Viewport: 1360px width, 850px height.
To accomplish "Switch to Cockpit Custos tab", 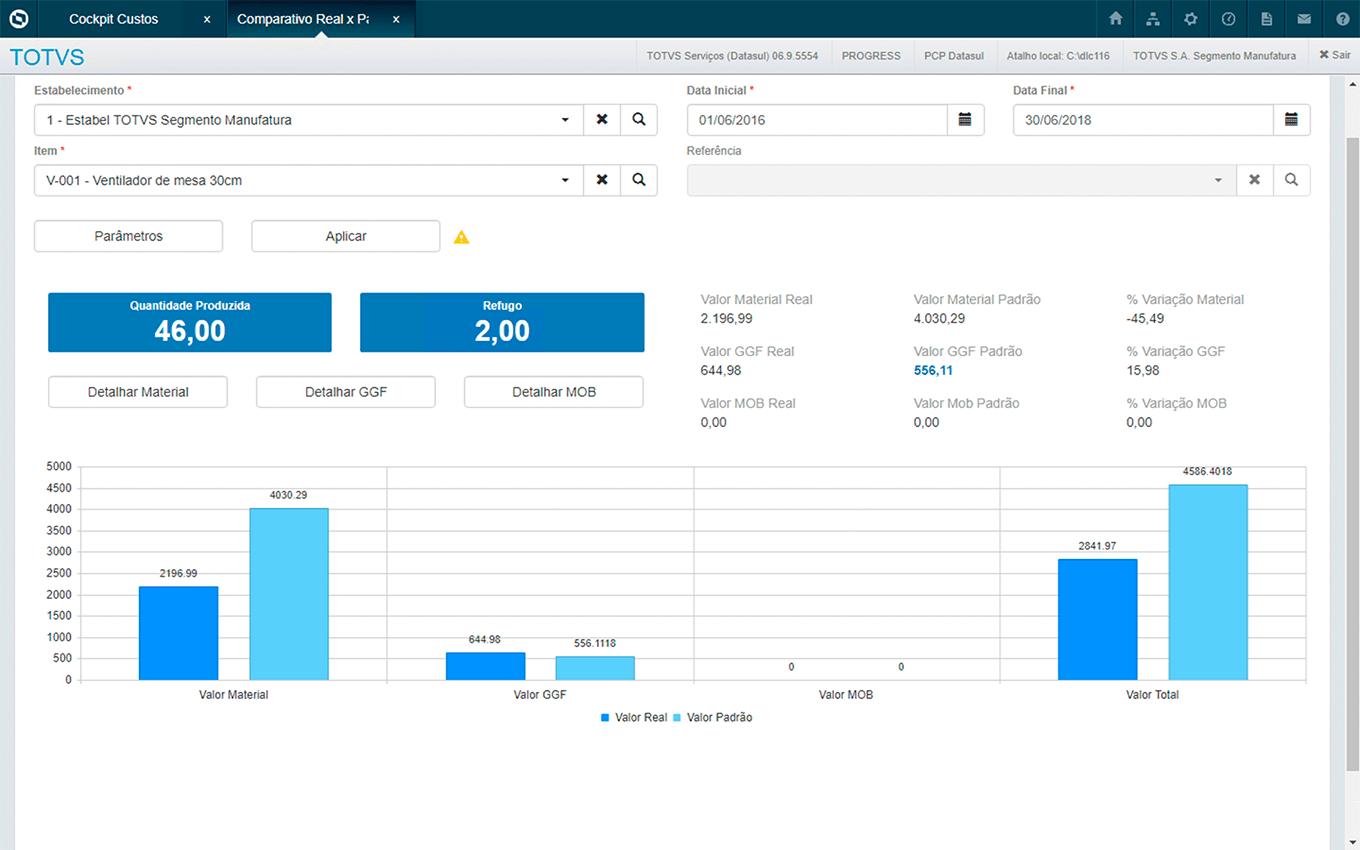I will pos(114,19).
